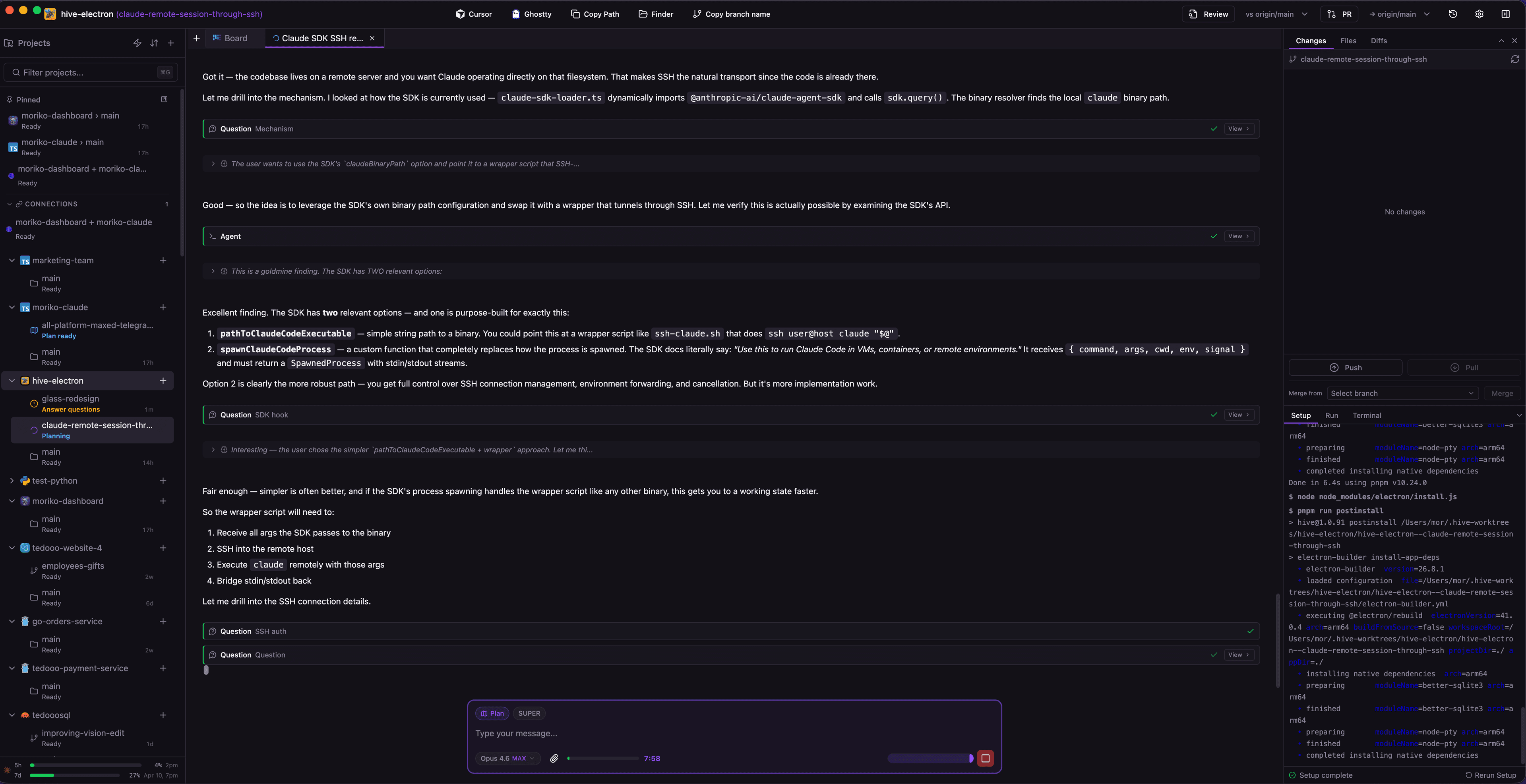
Task: Toggle the Plan mode pill
Action: point(492,713)
